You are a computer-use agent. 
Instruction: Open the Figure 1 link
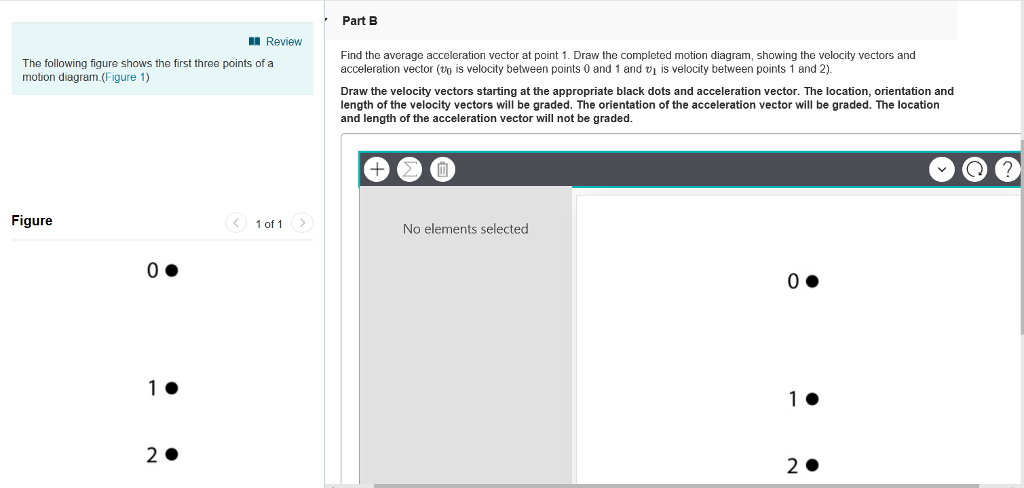[126, 77]
